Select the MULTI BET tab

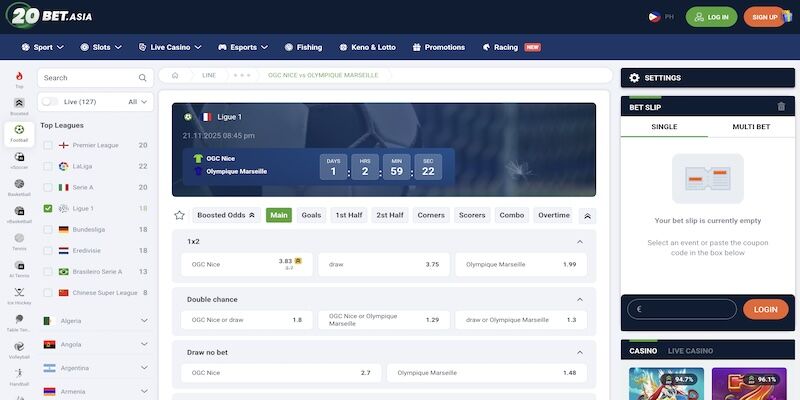tap(751, 127)
